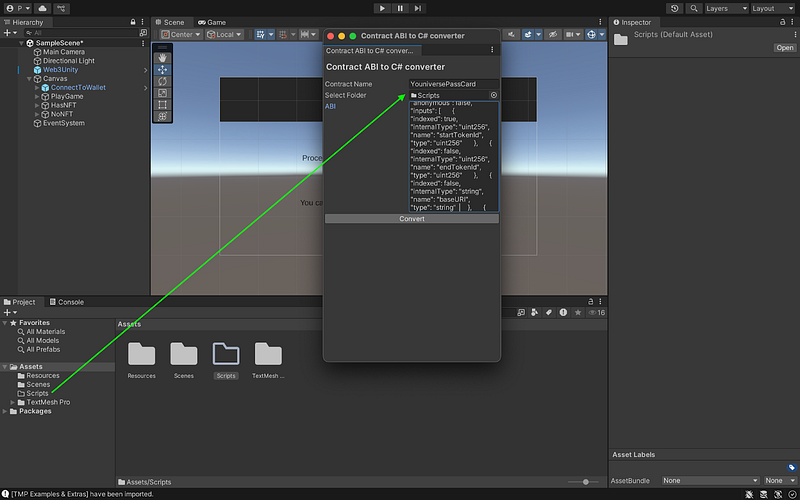The image size is (800, 500).
Task: Open the SampleScene row kebab menu
Action: pyautogui.click(x=143, y=43)
